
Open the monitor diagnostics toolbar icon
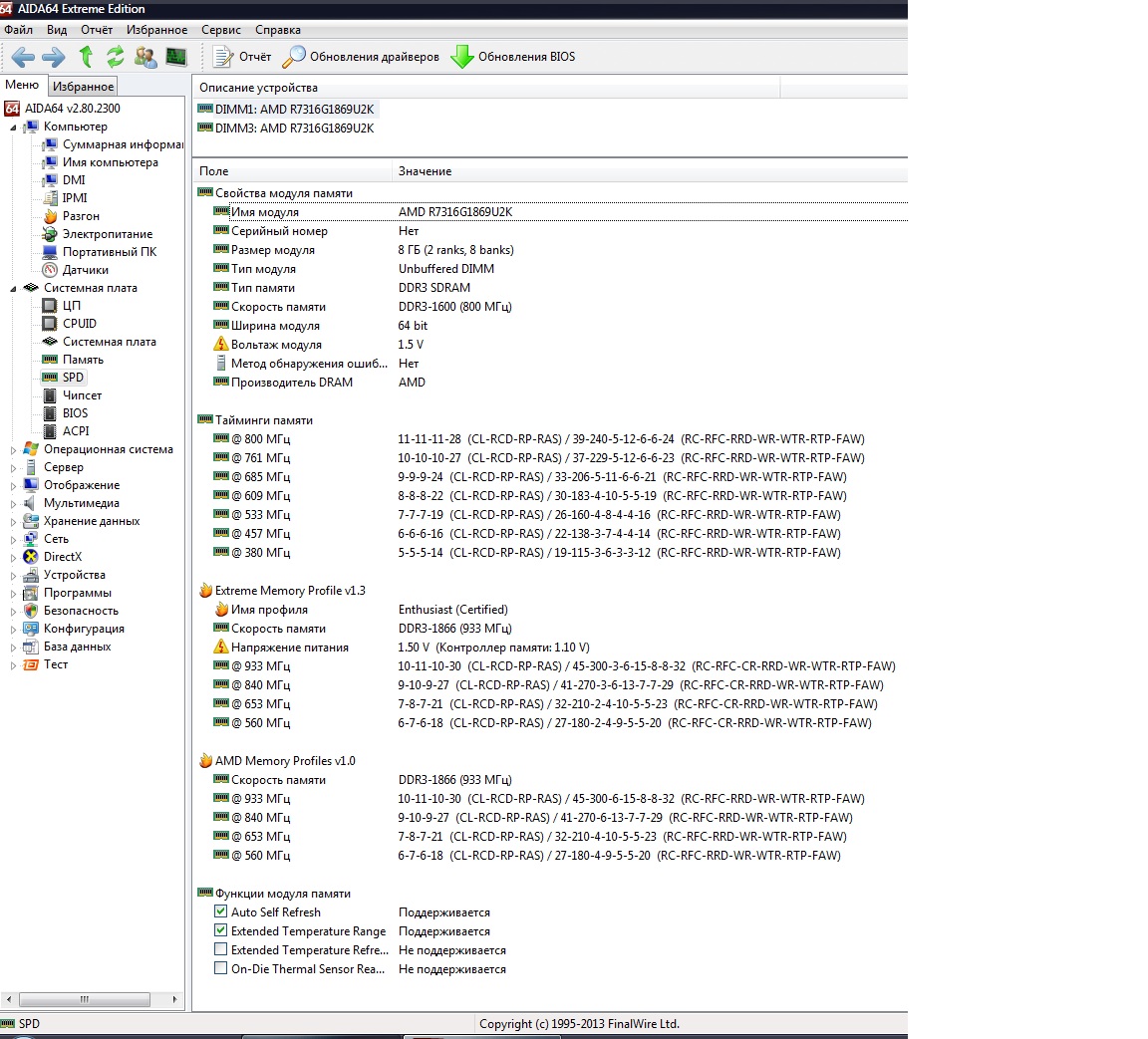(176, 57)
